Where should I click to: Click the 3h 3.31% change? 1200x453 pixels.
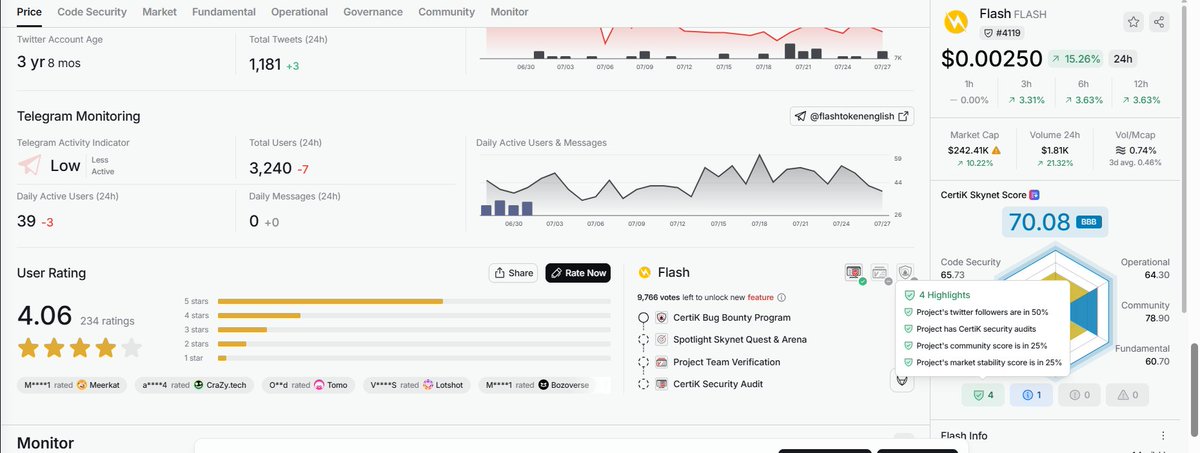(1026, 100)
